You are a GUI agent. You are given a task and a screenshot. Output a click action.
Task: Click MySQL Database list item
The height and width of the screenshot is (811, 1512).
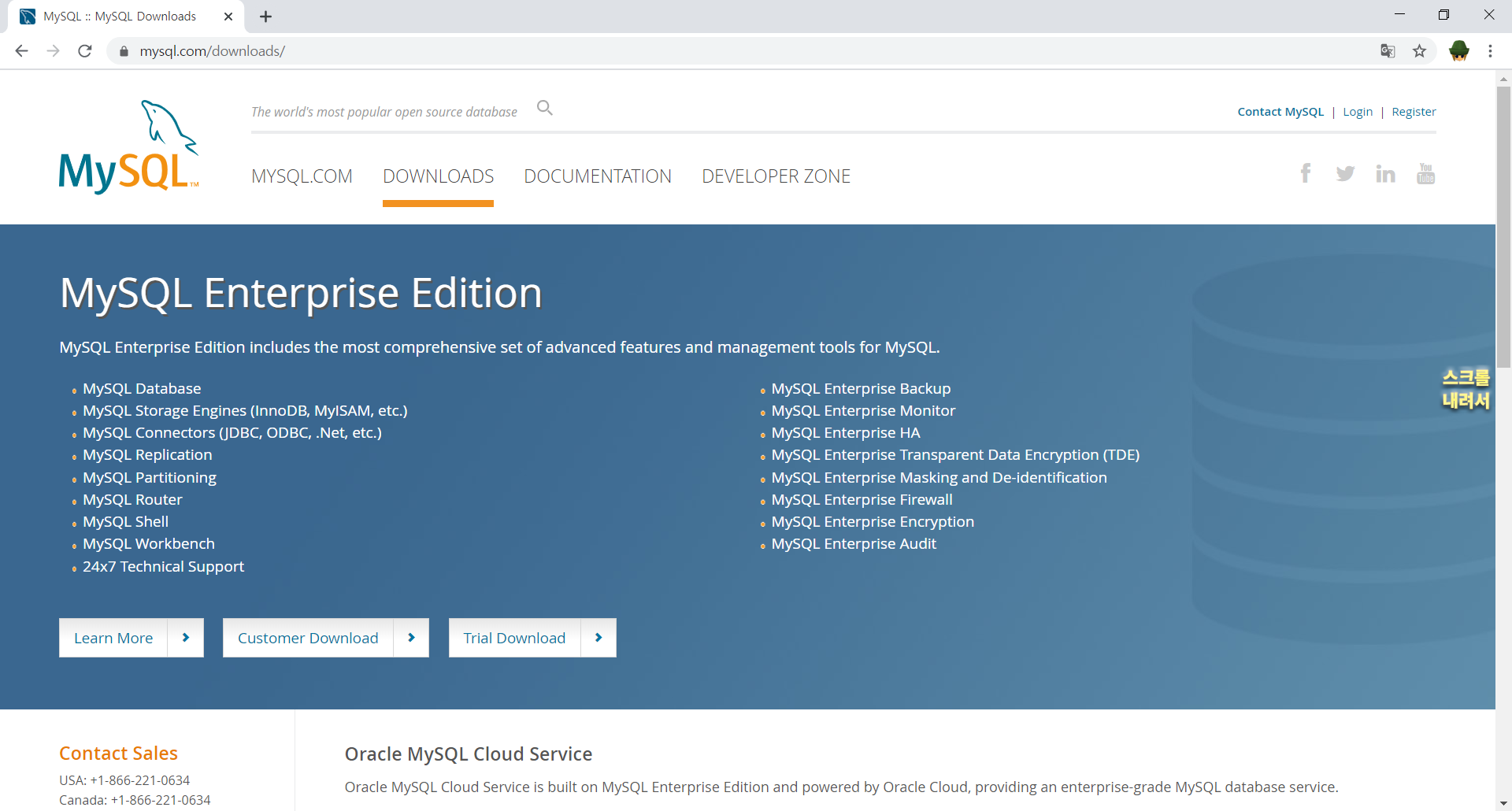pos(142,388)
